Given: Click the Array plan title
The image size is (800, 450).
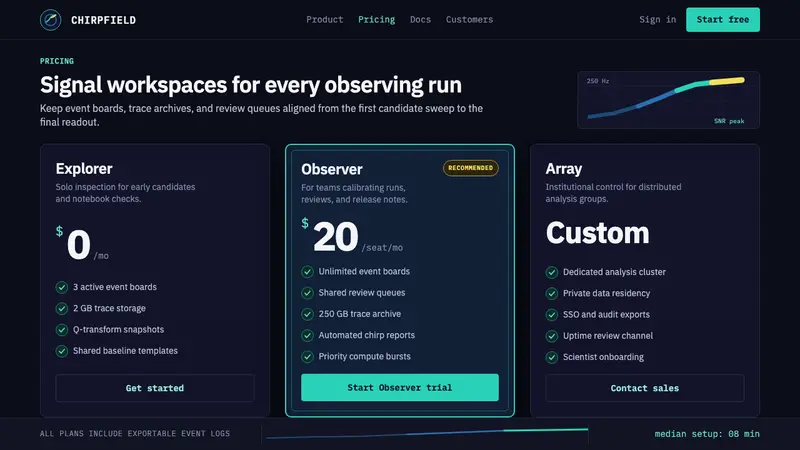Looking at the screenshot, I should (563, 168).
